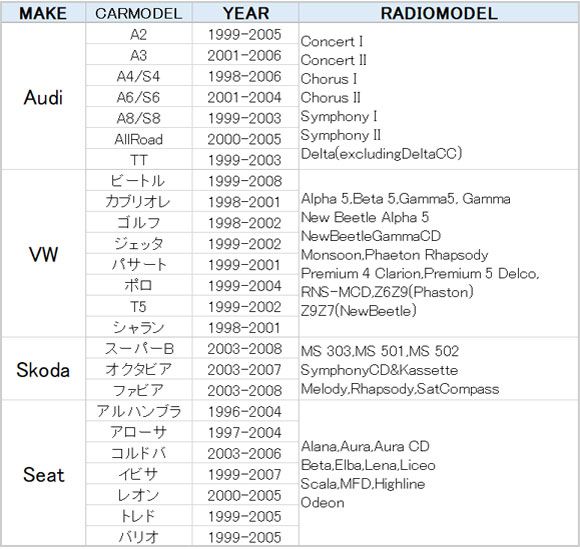Select year 2001-2006 in the A3 row
The width and height of the screenshot is (580, 549).
tap(246, 55)
